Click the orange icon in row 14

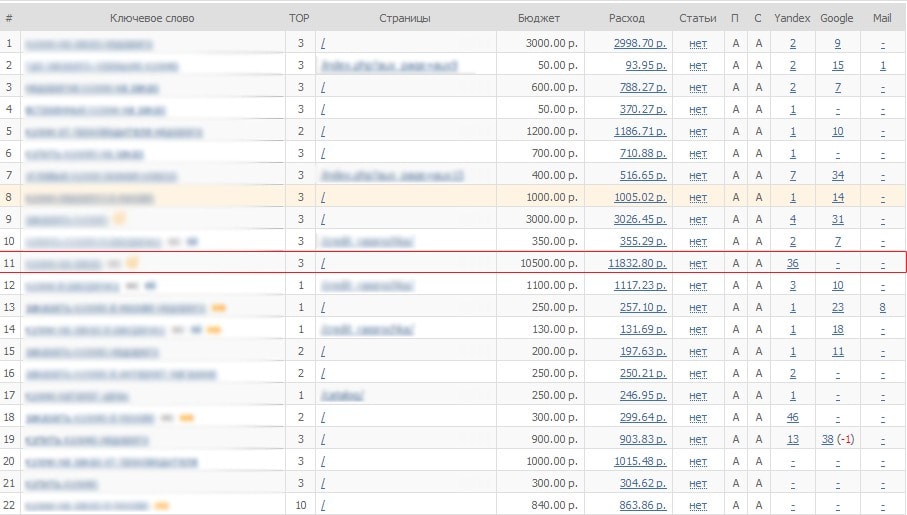point(214,329)
